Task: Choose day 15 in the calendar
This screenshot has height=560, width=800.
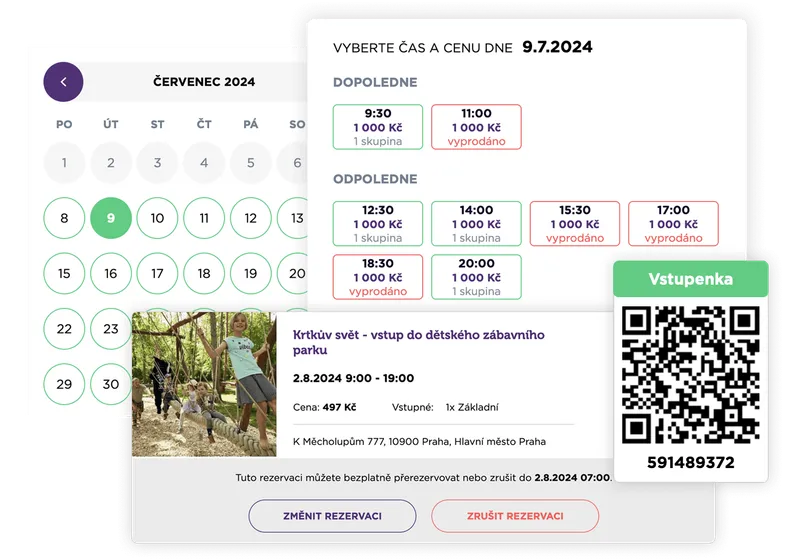Action: 64,273
